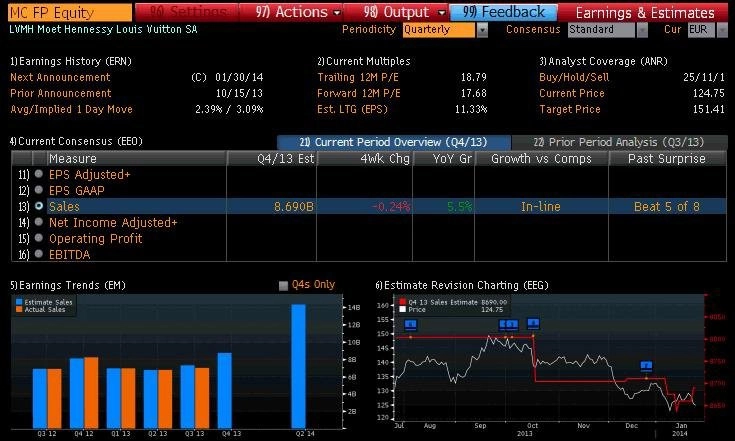Click the Next Announcement date 01/30/14
735x441 pixels.
coord(240,77)
